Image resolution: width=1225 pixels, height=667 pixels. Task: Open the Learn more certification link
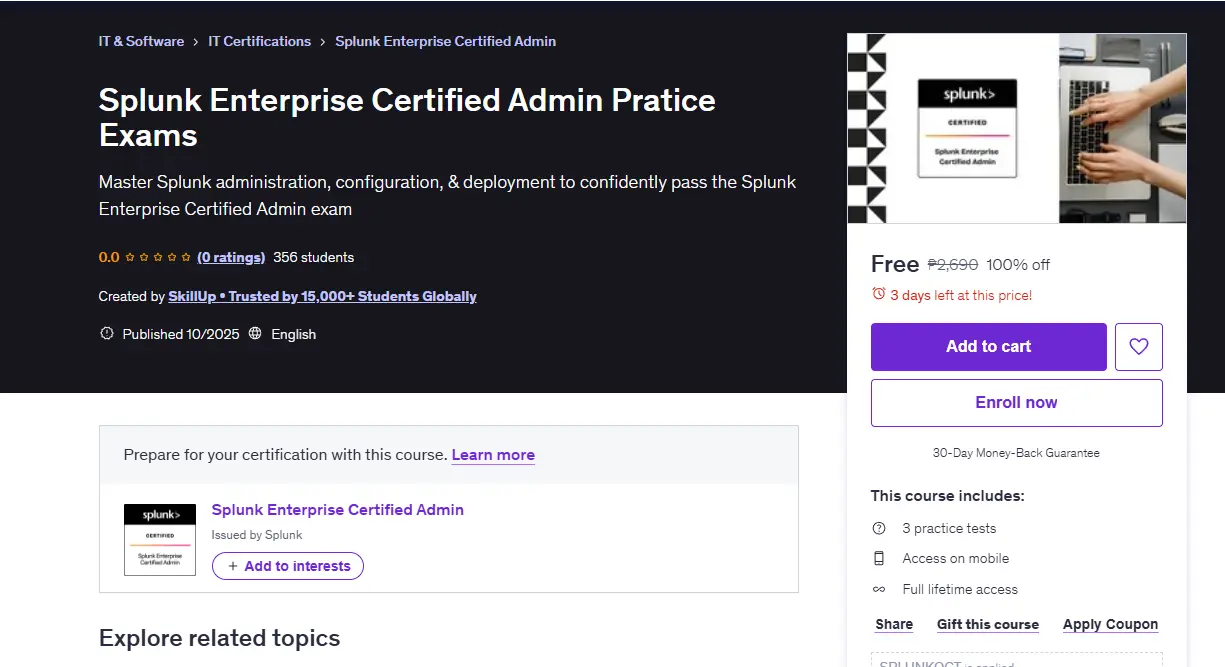493,454
